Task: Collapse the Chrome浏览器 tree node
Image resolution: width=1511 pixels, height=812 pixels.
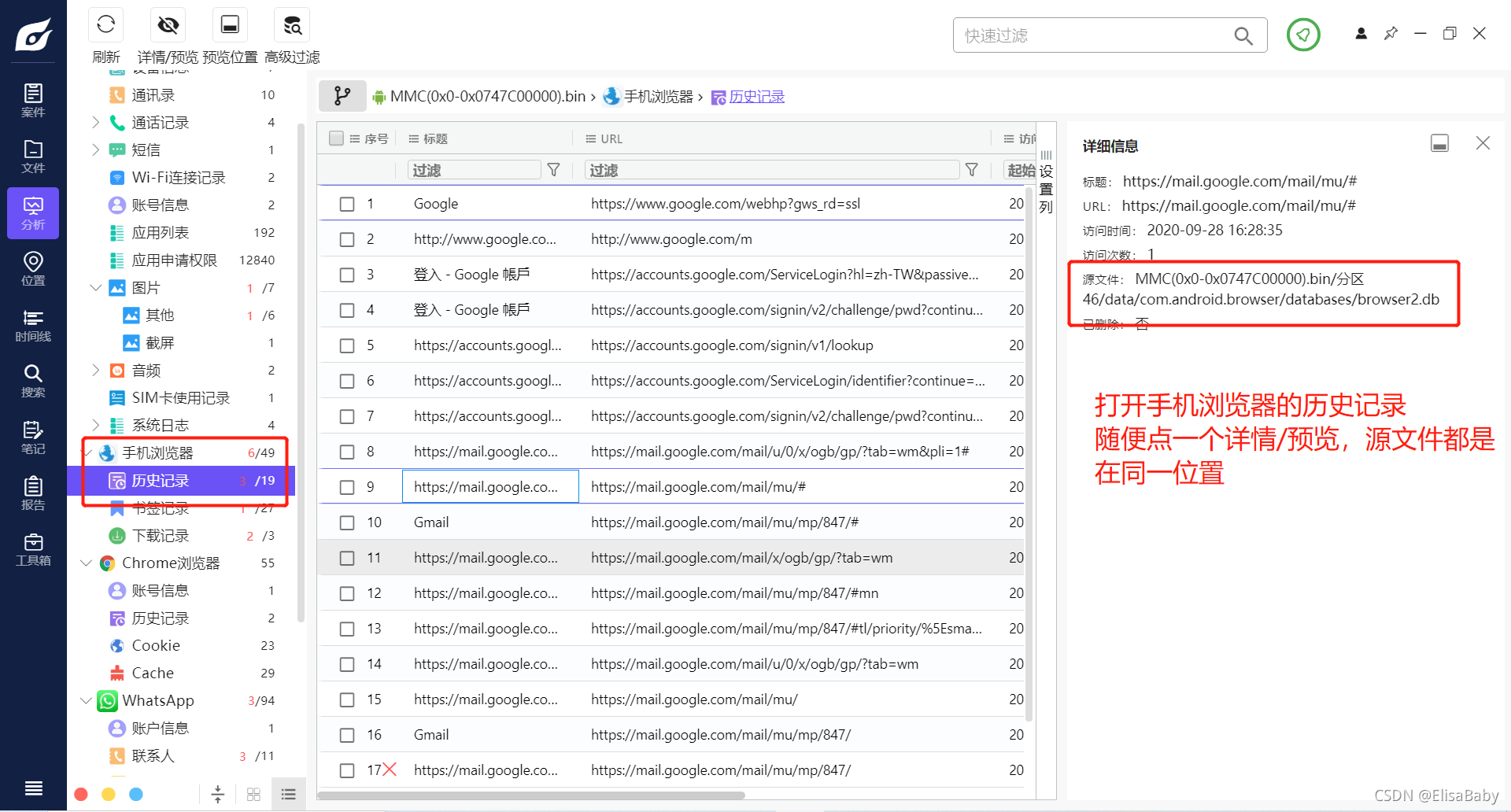Action: point(86,563)
